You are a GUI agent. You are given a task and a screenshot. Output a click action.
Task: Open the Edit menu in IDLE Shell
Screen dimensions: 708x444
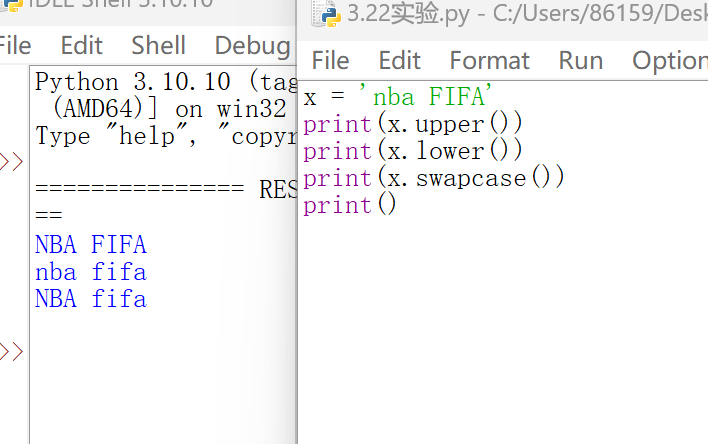pyautogui.click(x=81, y=45)
